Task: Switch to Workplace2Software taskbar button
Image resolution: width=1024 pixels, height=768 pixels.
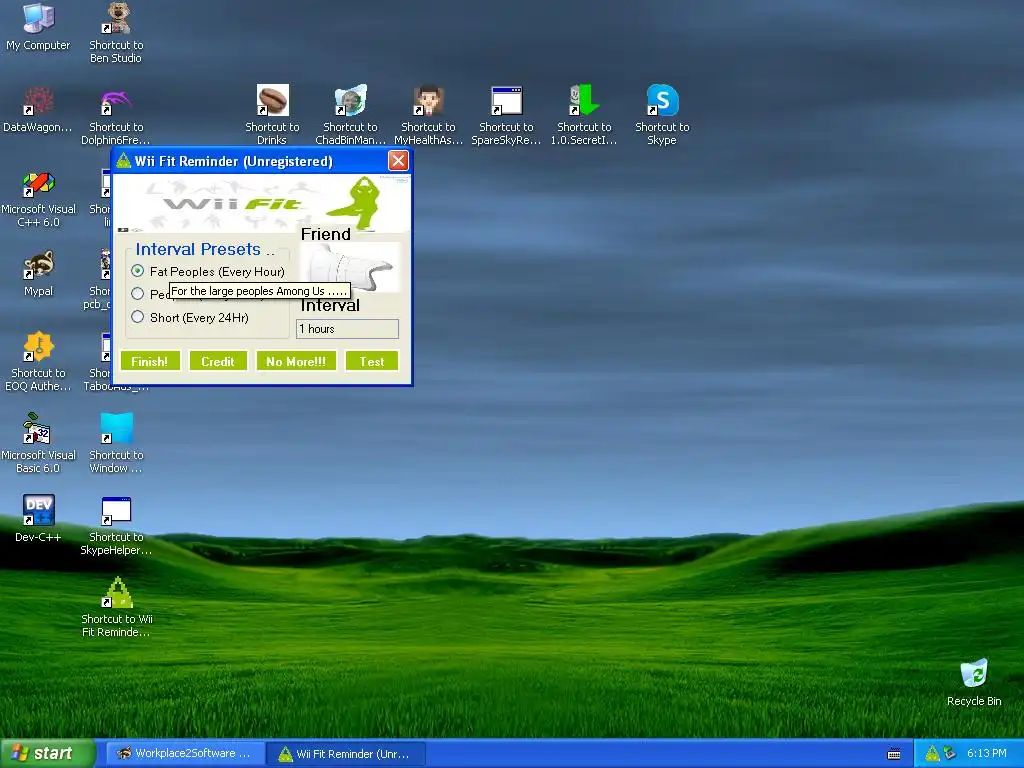Action: point(185,754)
